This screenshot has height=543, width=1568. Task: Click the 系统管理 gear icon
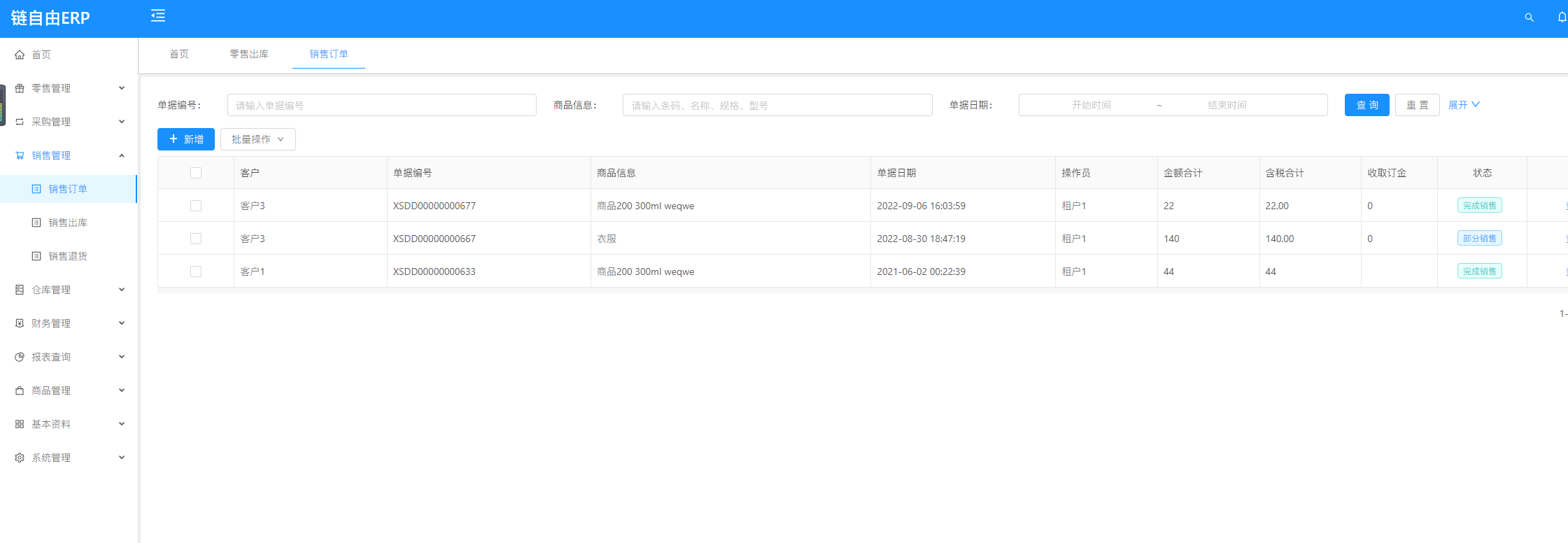pos(20,458)
